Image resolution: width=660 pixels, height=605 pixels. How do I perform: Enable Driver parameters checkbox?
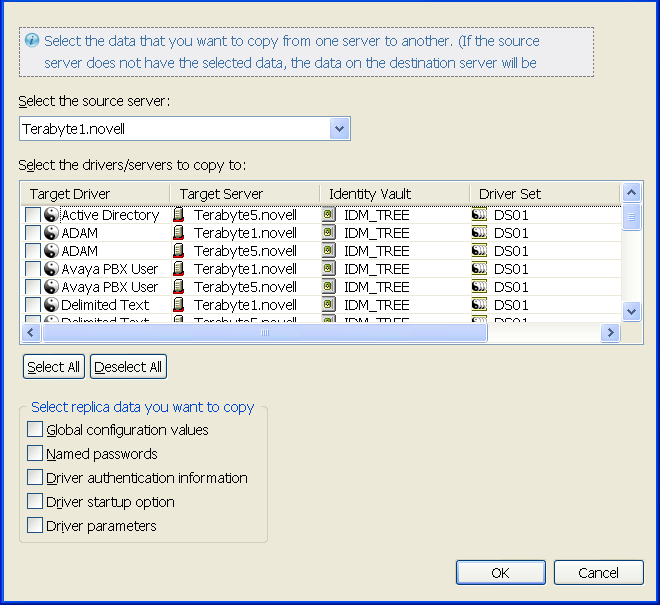coord(35,525)
